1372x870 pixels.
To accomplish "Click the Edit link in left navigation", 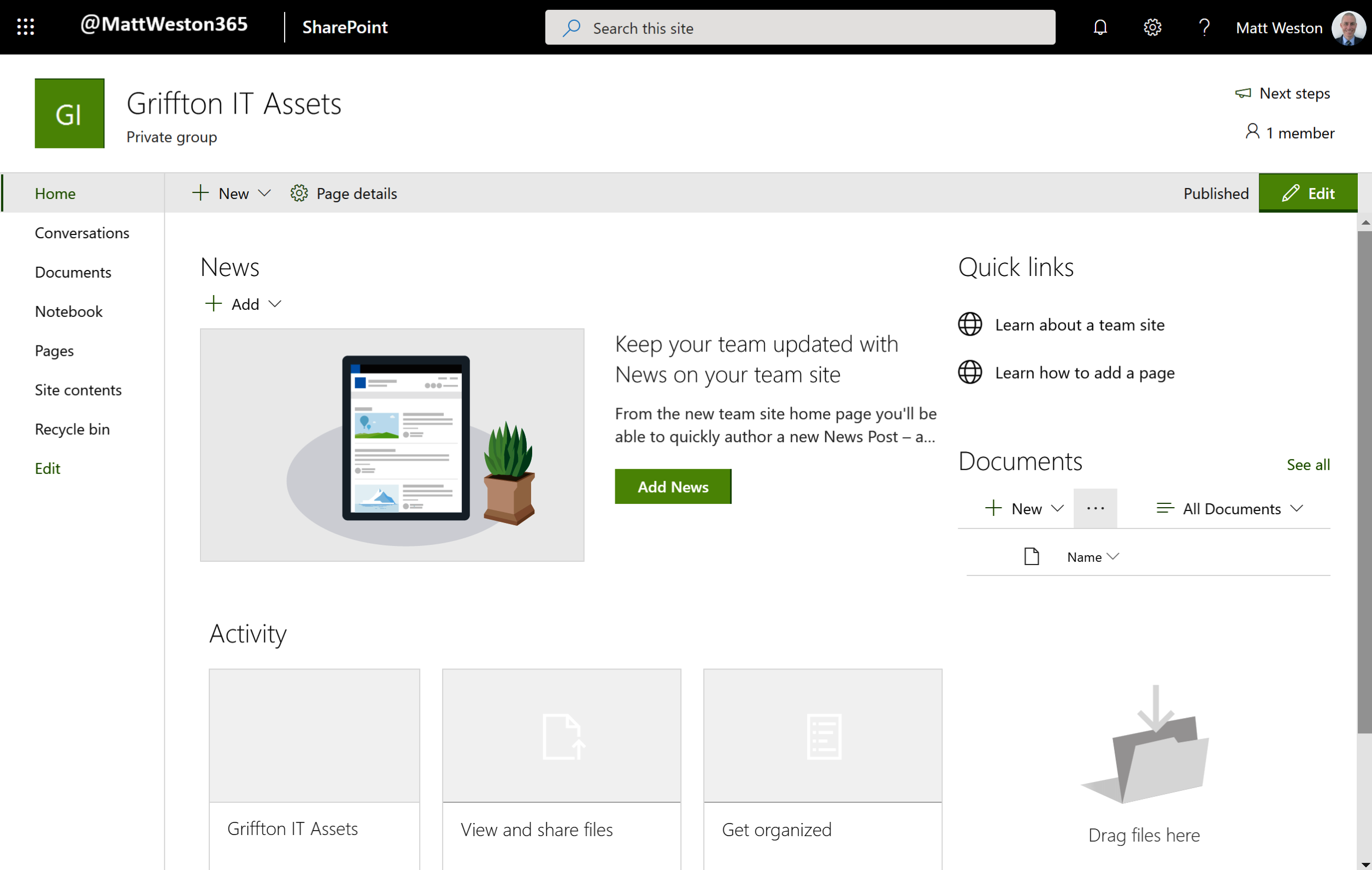I will (x=48, y=468).
